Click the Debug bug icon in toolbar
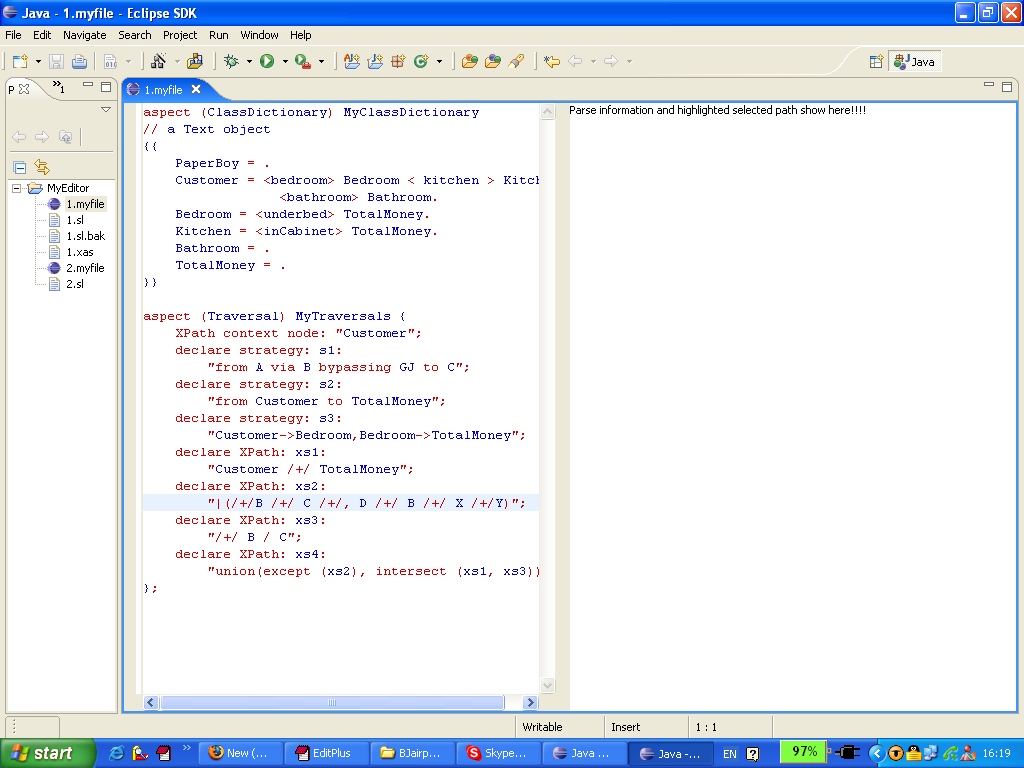1024x768 pixels. point(231,61)
